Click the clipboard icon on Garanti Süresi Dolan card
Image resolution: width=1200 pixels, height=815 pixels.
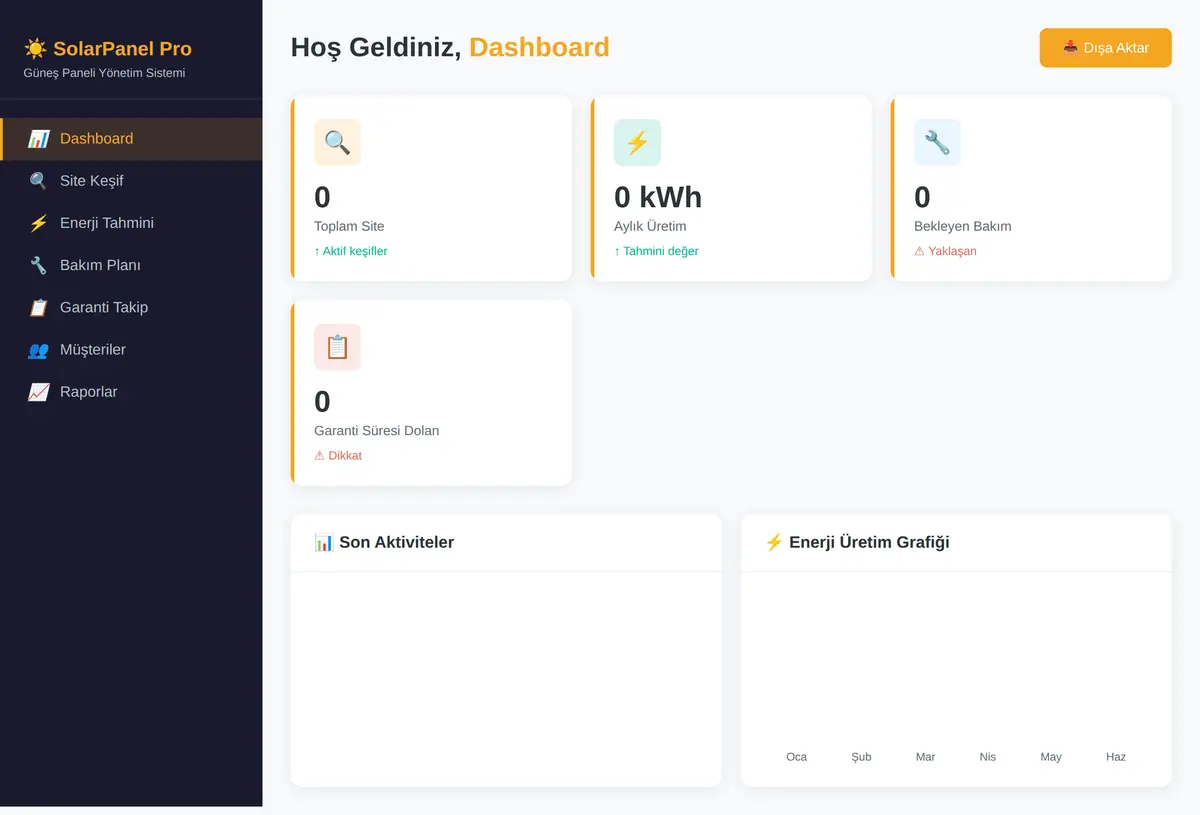tap(337, 347)
